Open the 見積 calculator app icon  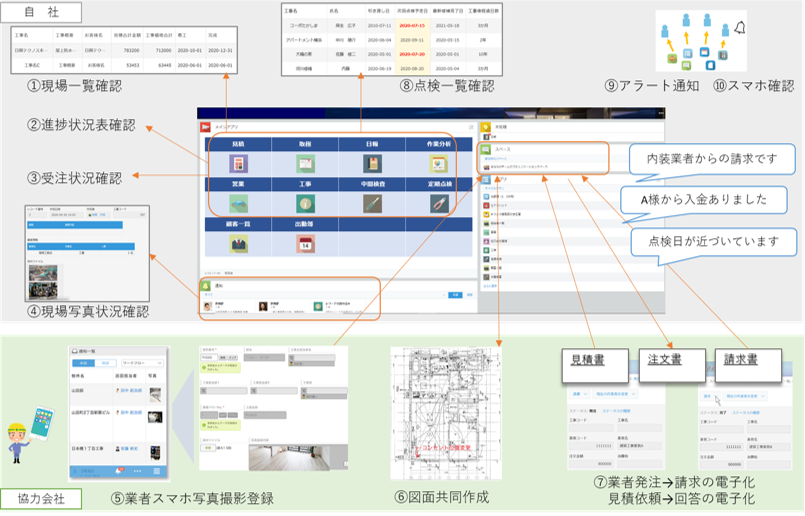tap(238, 164)
